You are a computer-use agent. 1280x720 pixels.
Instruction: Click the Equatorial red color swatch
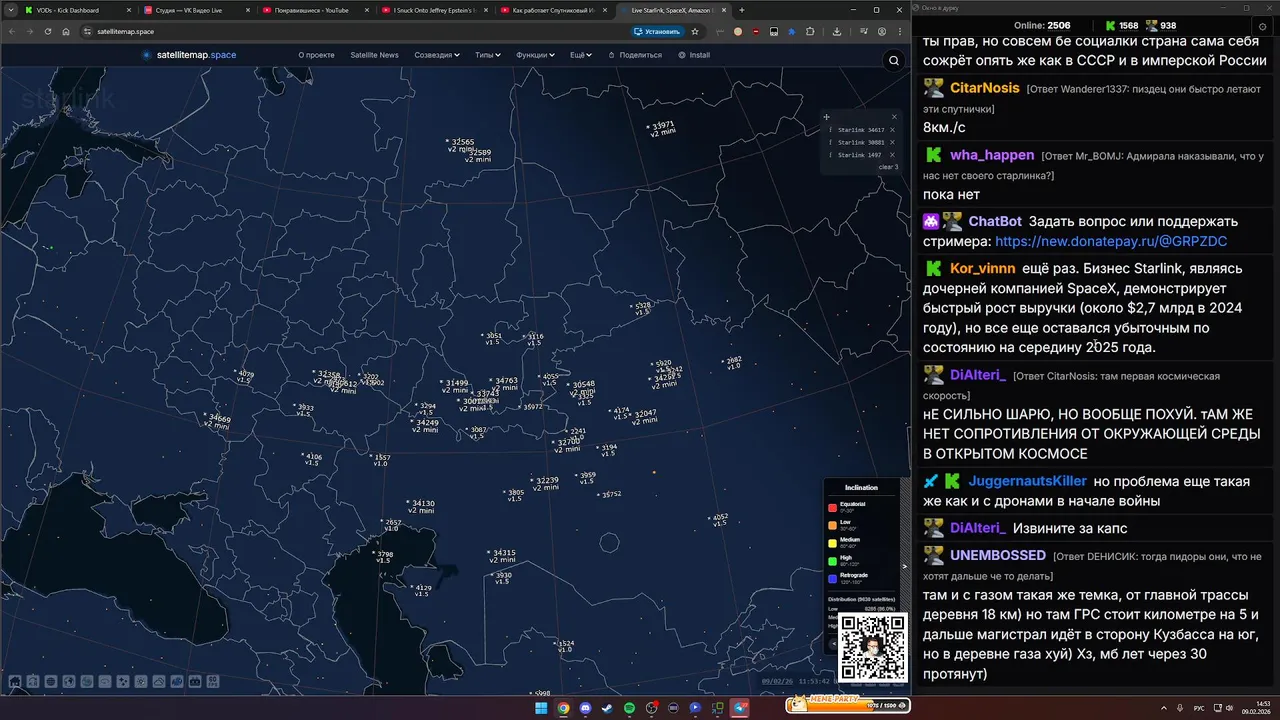click(832, 508)
